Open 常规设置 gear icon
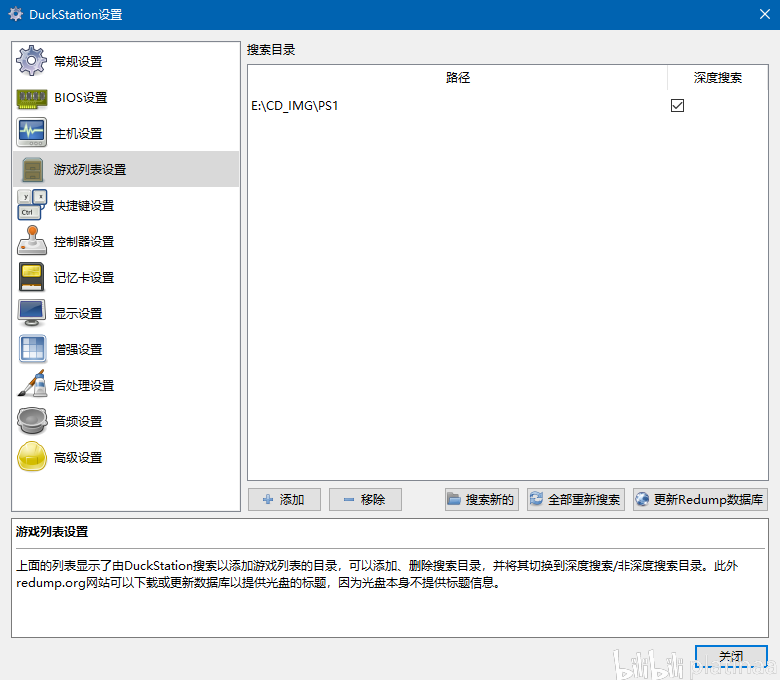Image resolution: width=780 pixels, height=680 pixels. pos(31,61)
